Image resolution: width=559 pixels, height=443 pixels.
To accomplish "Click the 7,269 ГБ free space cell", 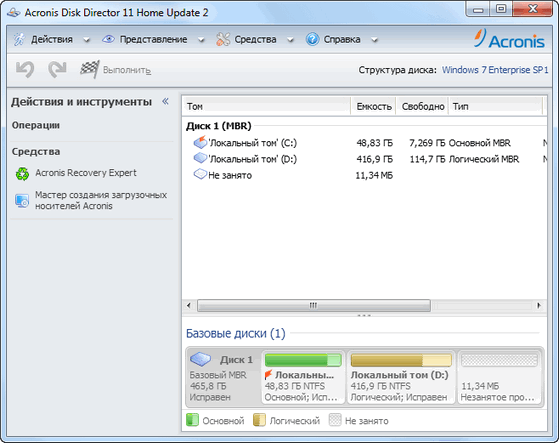I will pyautogui.click(x=427, y=143).
